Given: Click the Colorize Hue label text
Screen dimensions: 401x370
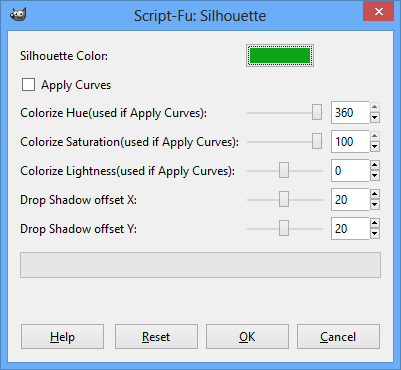Looking at the screenshot, I should (x=113, y=113).
